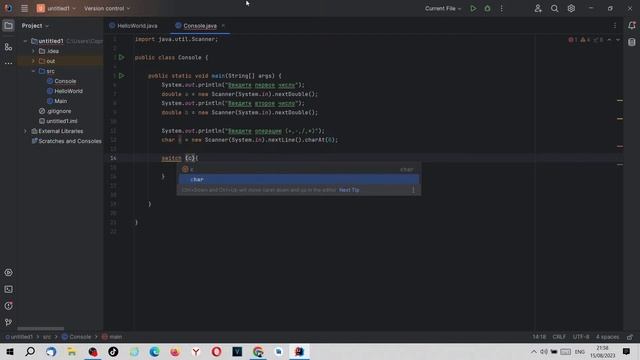This screenshot has width=640, height=360.
Task: Change the 4 spaces indent setting
Action: [x=607, y=337]
